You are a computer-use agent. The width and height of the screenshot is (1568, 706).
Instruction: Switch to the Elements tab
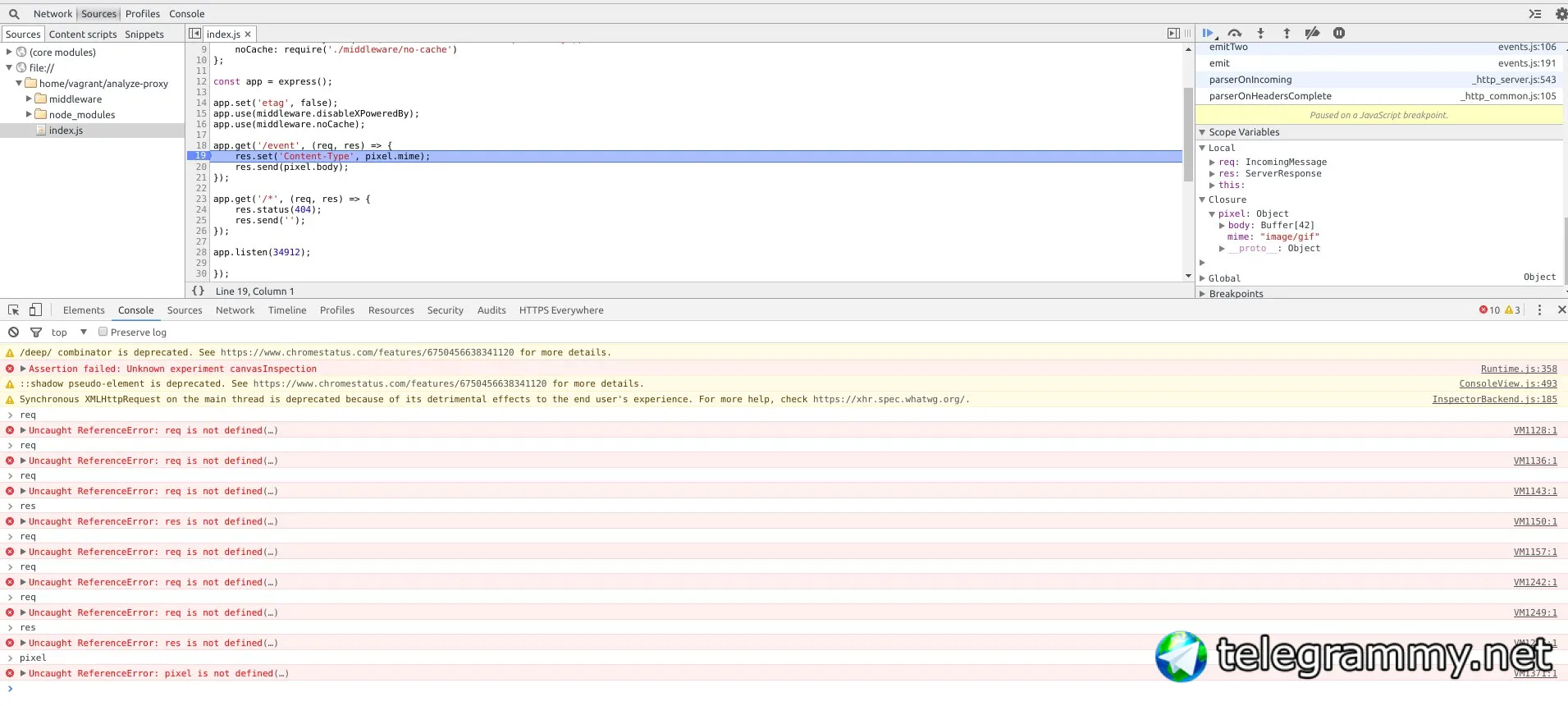84,310
